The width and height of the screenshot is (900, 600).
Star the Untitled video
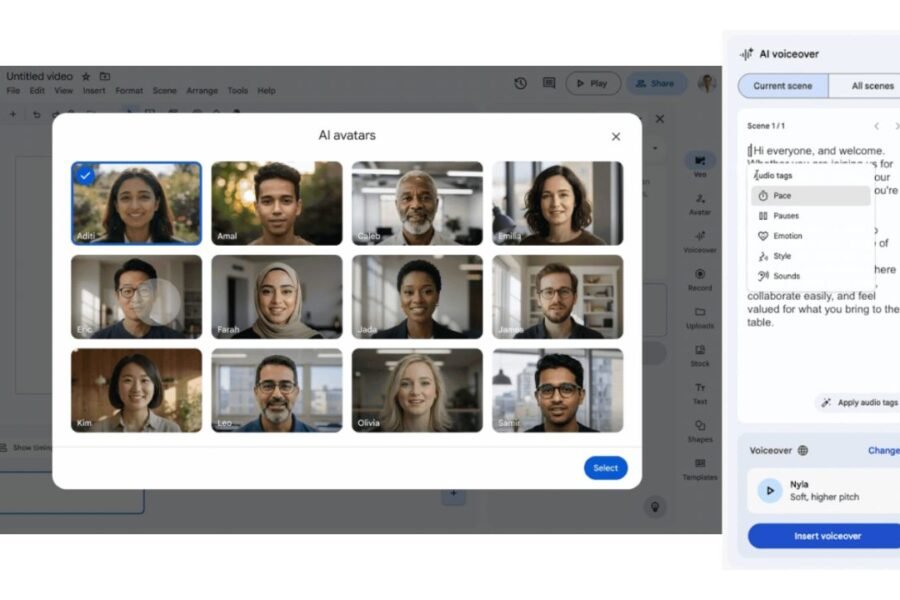pos(86,76)
